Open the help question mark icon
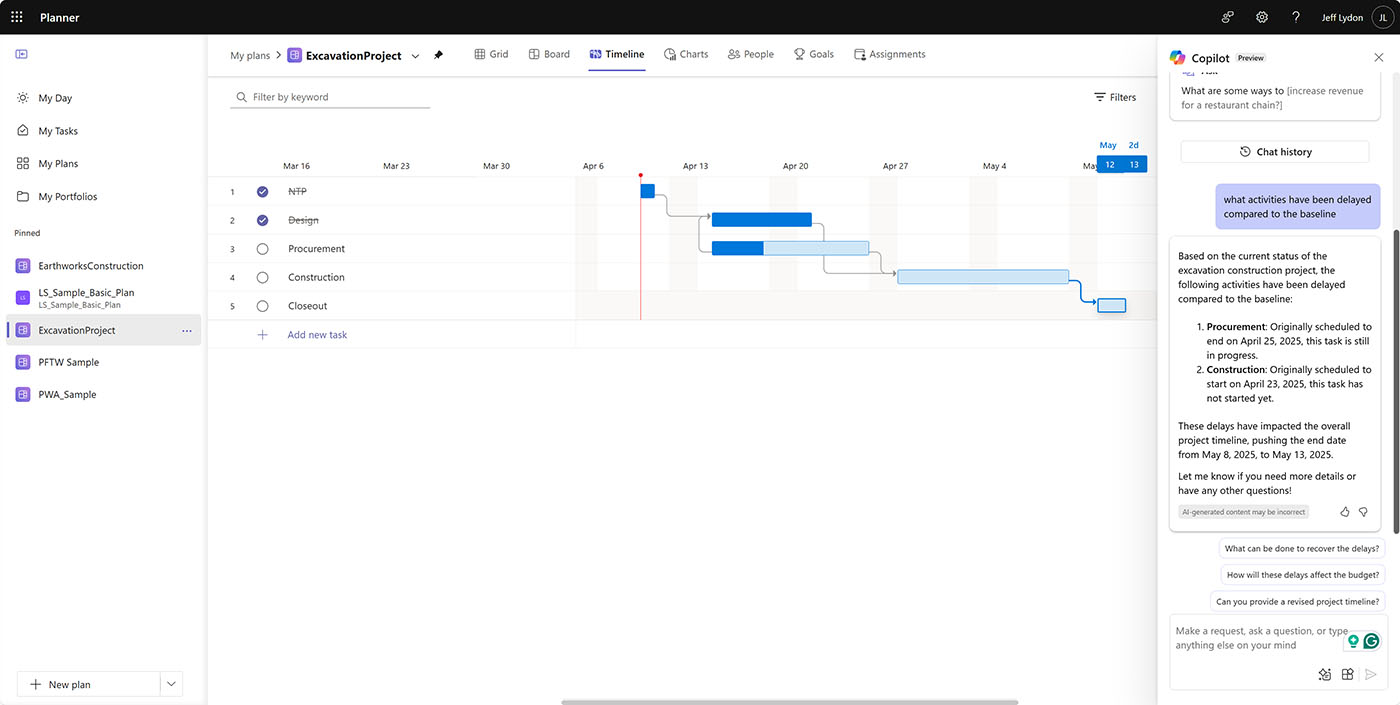Viewport: 1400px width, 705px height. click(x=1296, y=17)
